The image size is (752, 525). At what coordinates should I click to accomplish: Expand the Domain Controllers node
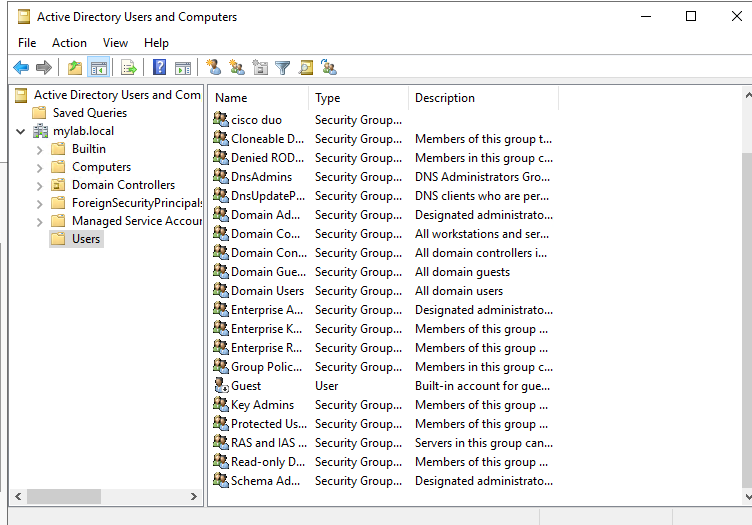click(x=39, y=186)
